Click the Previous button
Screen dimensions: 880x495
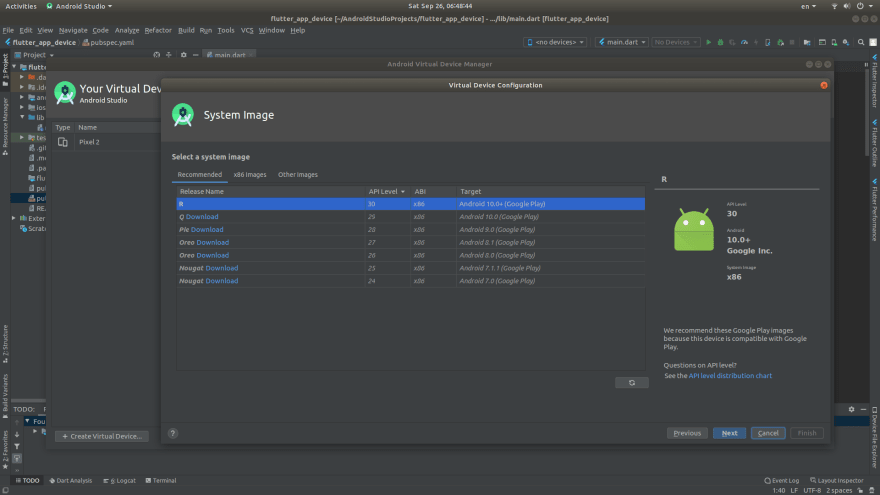[687, 433]
